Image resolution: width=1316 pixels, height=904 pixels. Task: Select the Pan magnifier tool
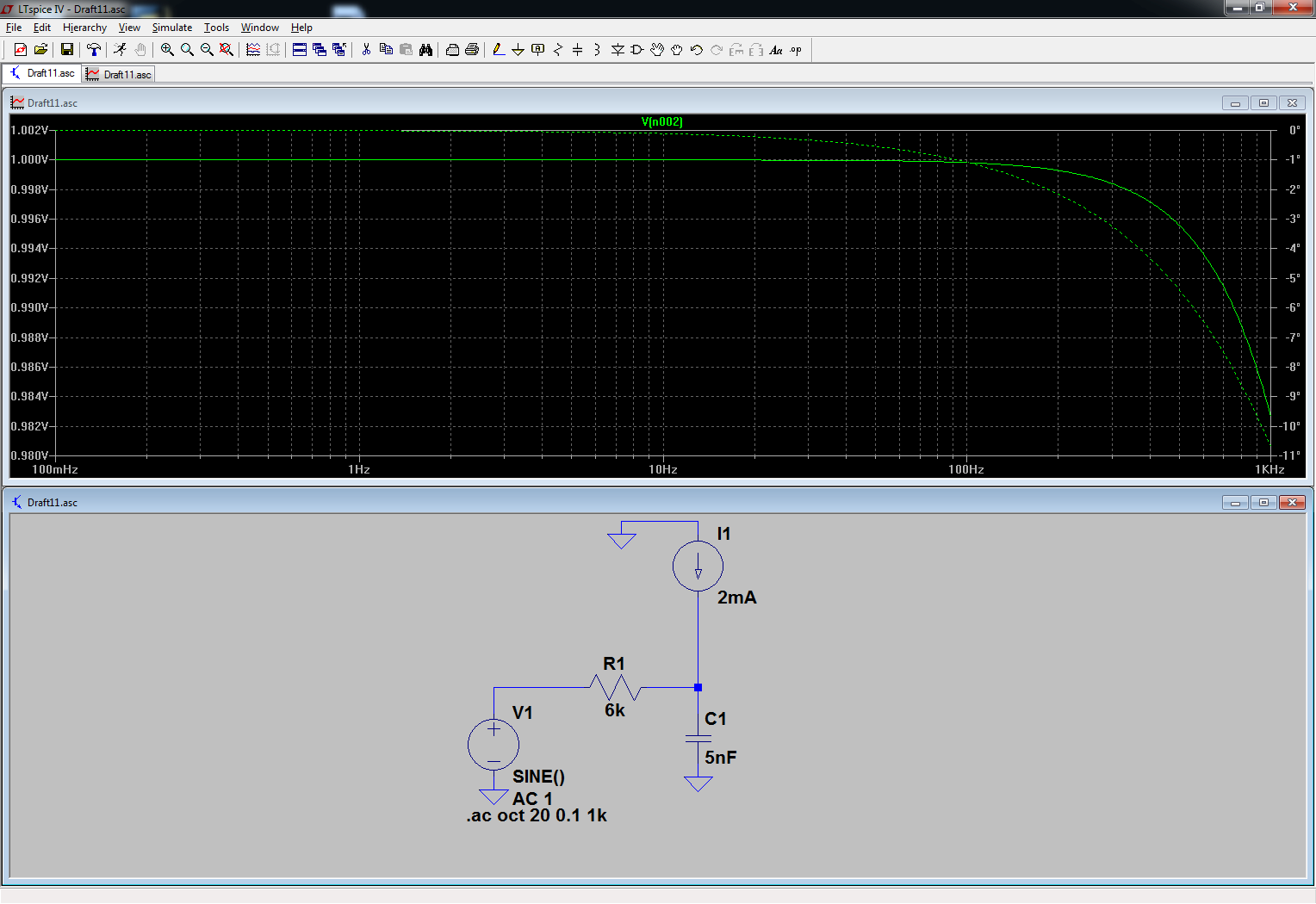pyautogui.click(x=187, y=50)
